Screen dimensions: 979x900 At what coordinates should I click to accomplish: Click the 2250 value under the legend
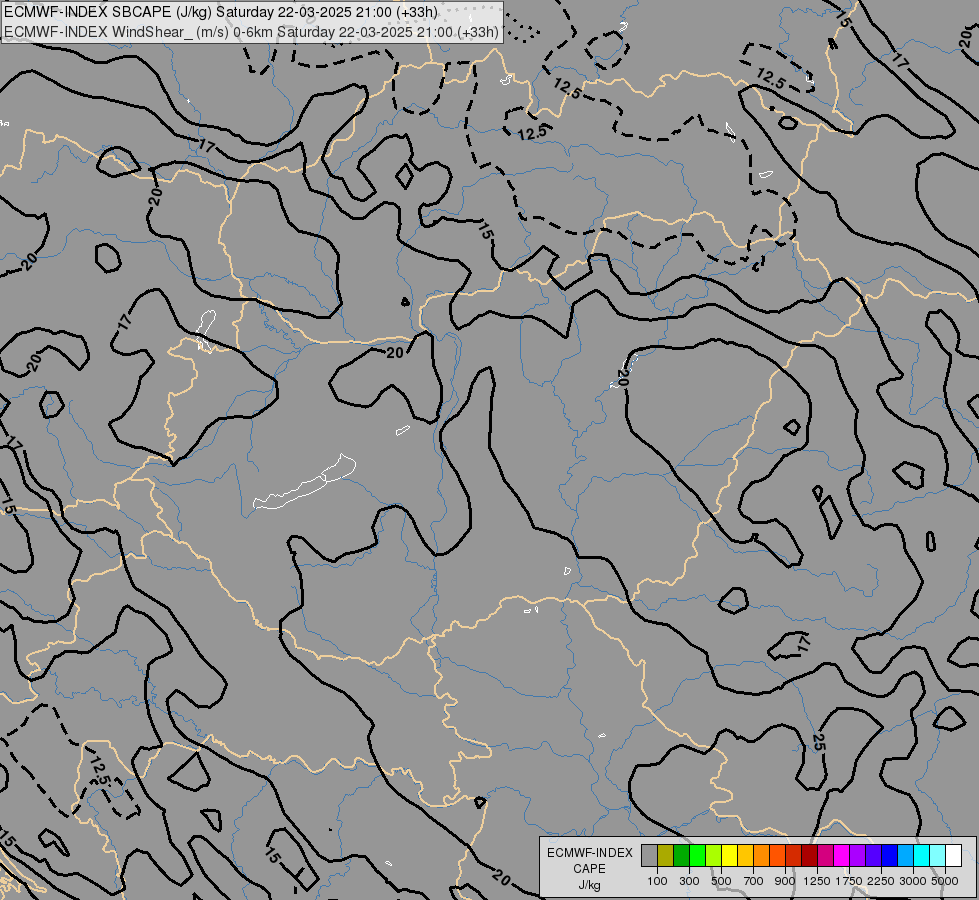[x=881, y=881]
